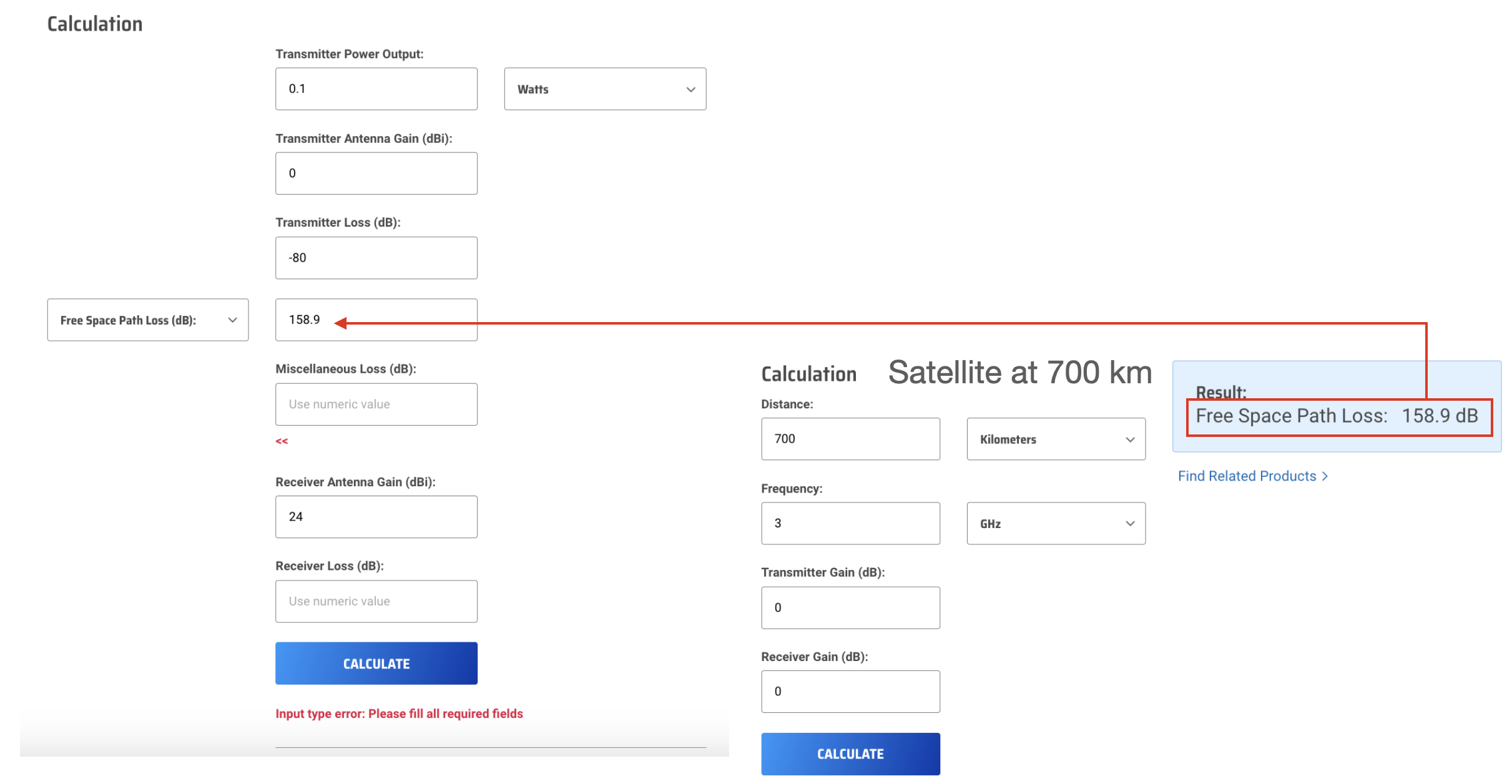The width and height of the screenshot is (1512, 784).
Task: Click the Calculate button on left panel
Action: 376,663
